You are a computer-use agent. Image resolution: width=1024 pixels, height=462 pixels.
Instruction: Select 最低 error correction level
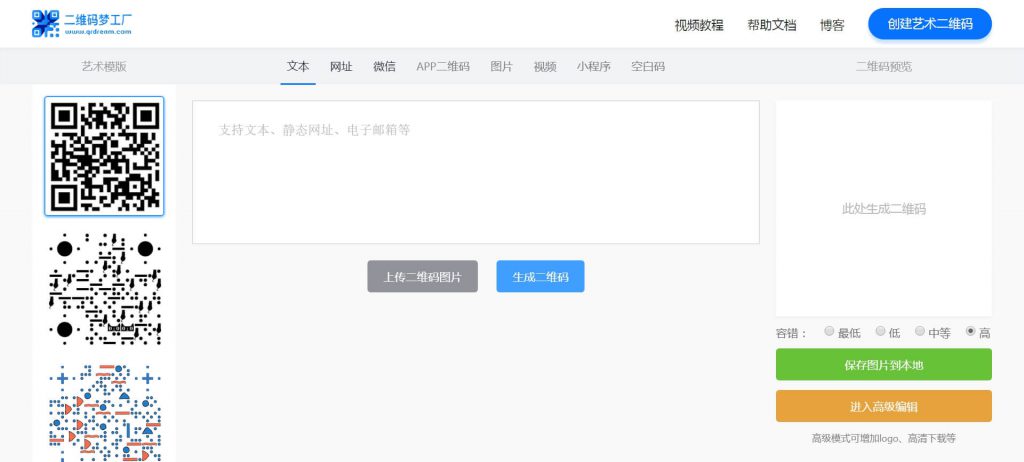pyautogui.click(x=829, y=331)
